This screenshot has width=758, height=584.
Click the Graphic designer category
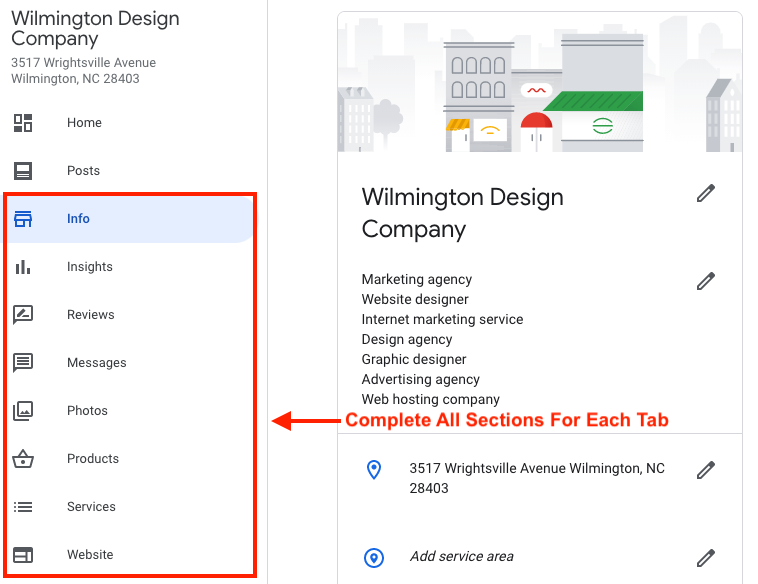[414, 359]
